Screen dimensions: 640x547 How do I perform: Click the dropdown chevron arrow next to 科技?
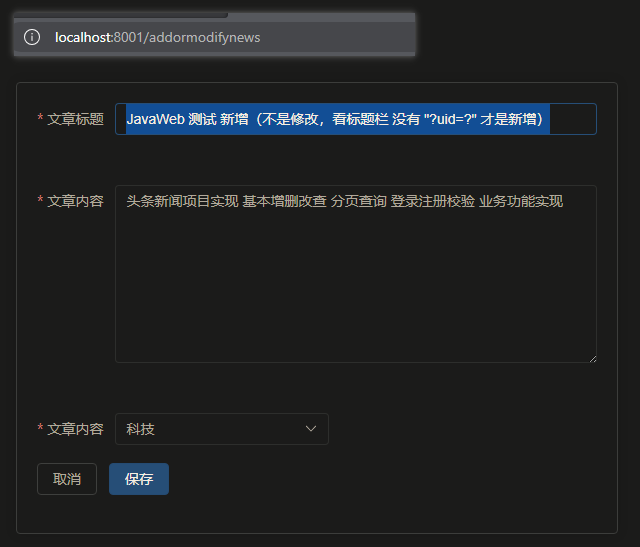(x=311, y=429)
